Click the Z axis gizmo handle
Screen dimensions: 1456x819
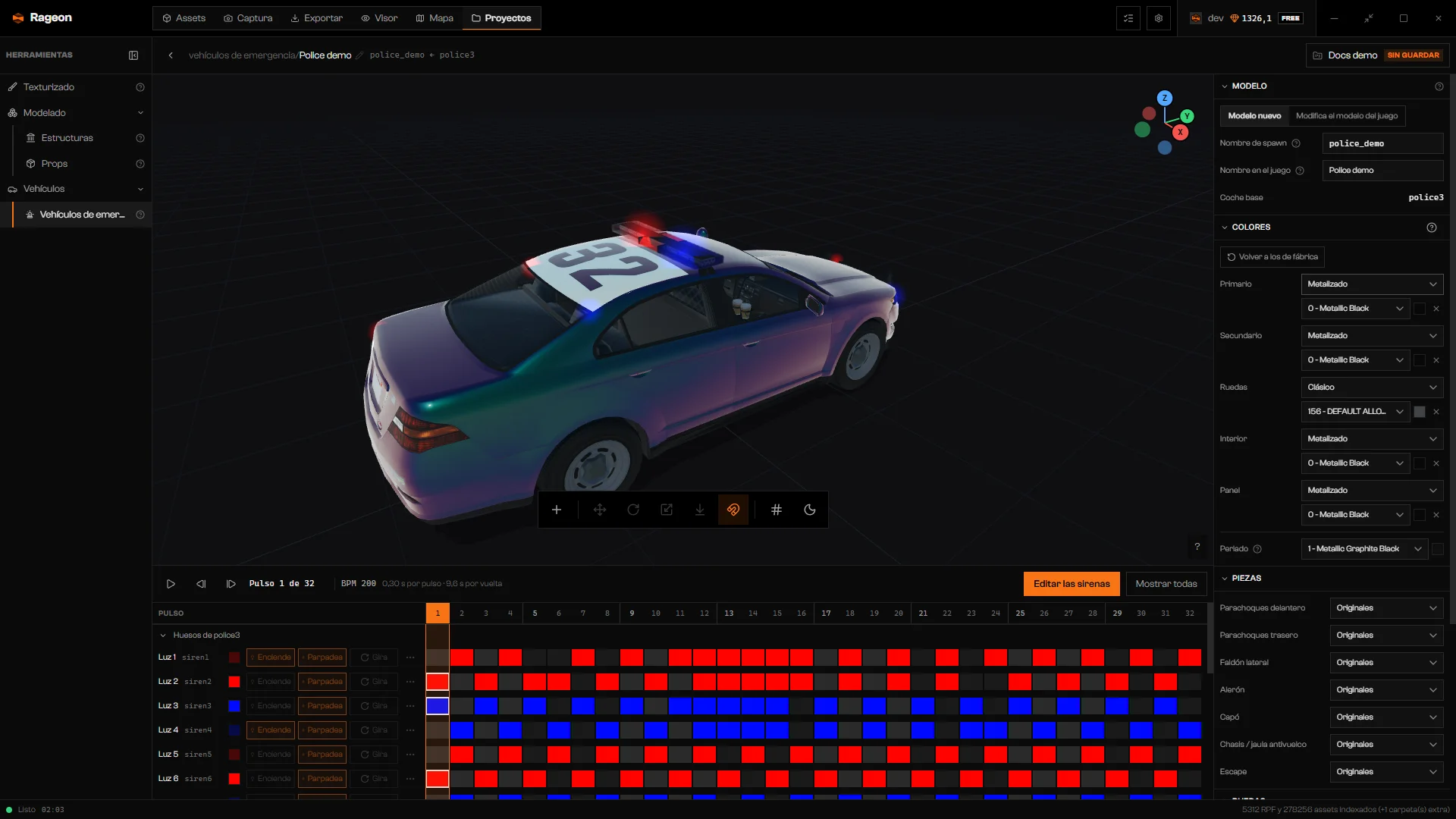pyautogui.click(x=1165, y=98)
